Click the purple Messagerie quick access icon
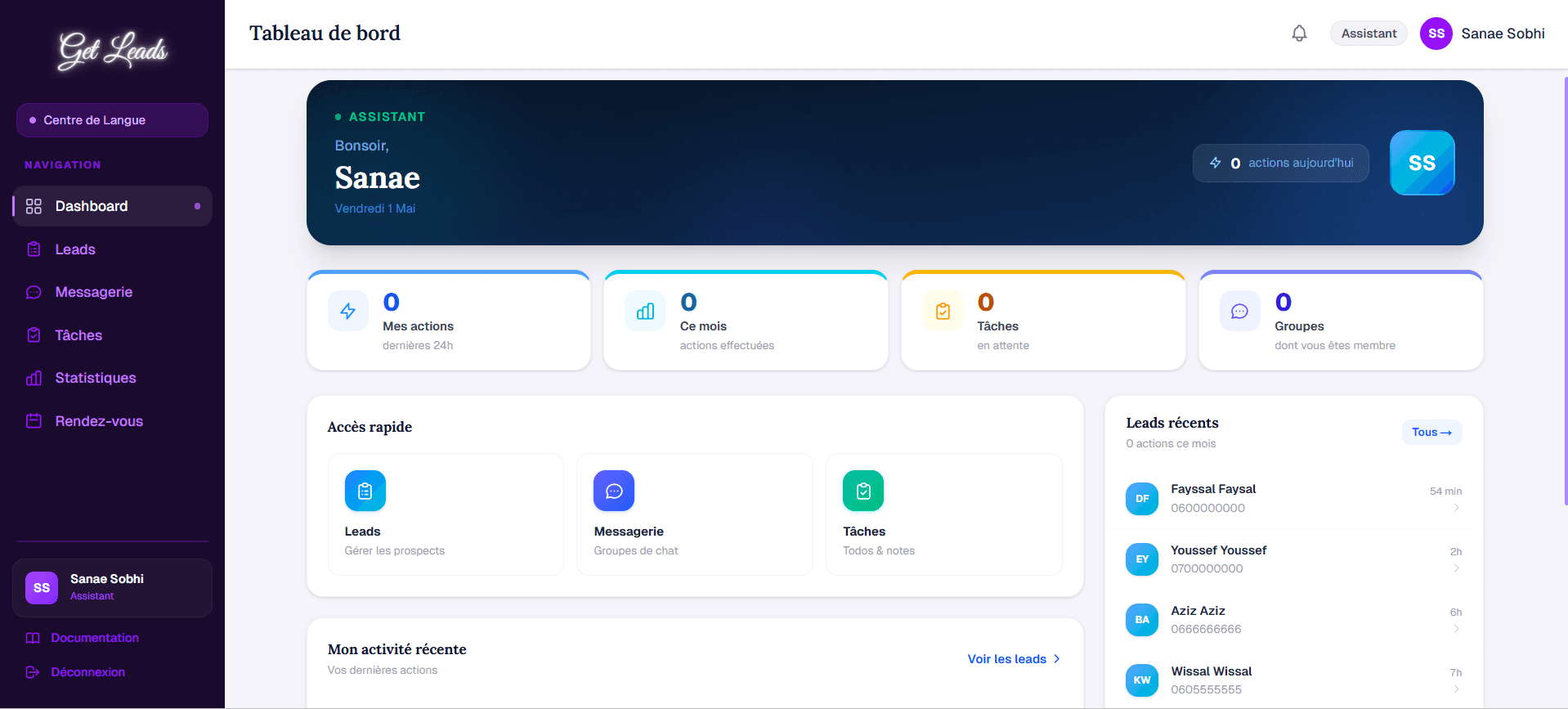1568x709 pixels. click(x=614, y=491)
